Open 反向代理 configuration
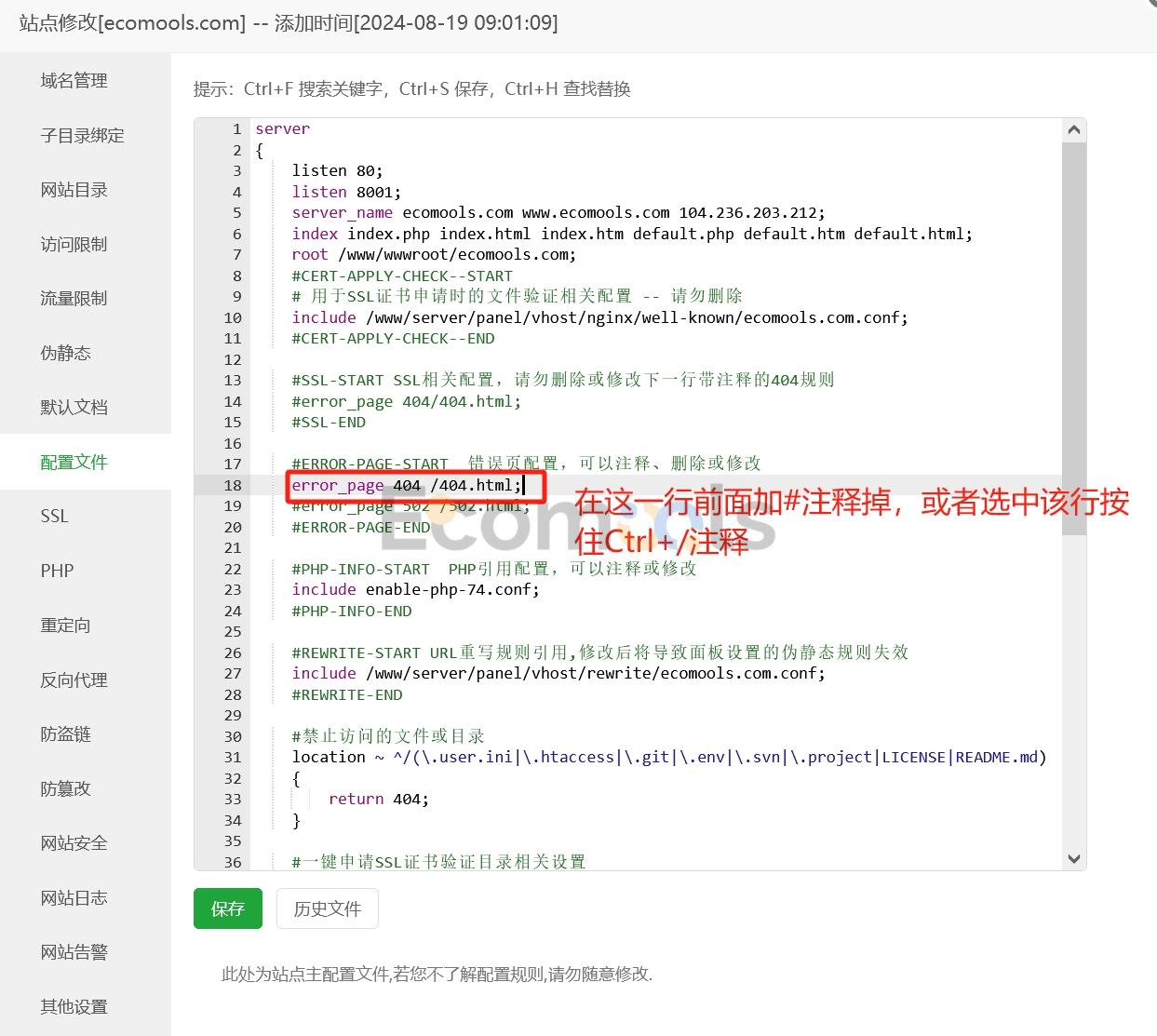Viewport: 1157px width, 1036px height. point(74,680)
